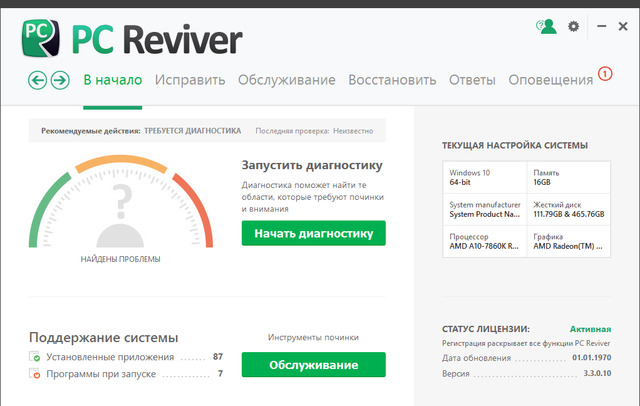Open the help and support person icon

point(545,27)
